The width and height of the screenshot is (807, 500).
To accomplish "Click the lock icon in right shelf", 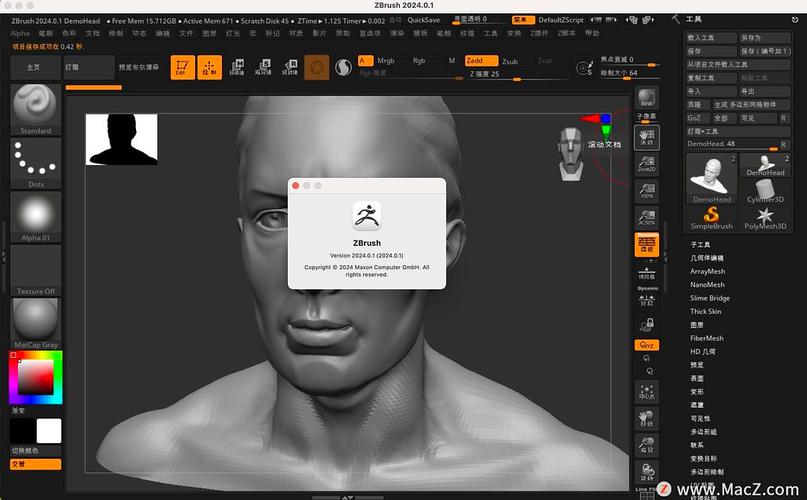I will pos(646,325).
